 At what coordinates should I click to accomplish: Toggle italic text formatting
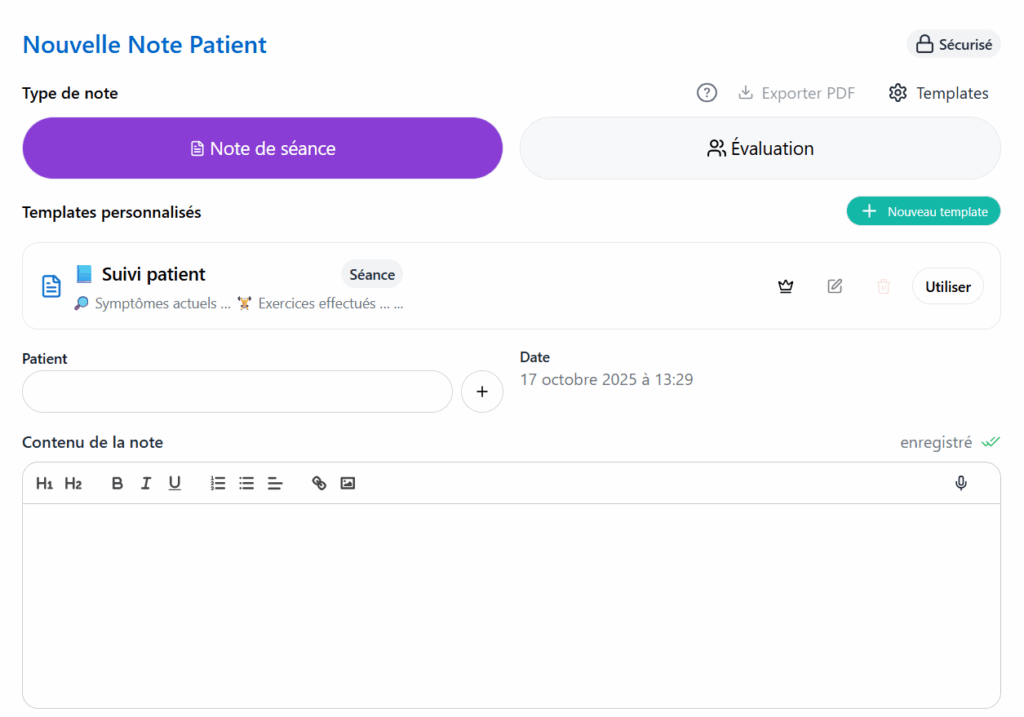146,483
